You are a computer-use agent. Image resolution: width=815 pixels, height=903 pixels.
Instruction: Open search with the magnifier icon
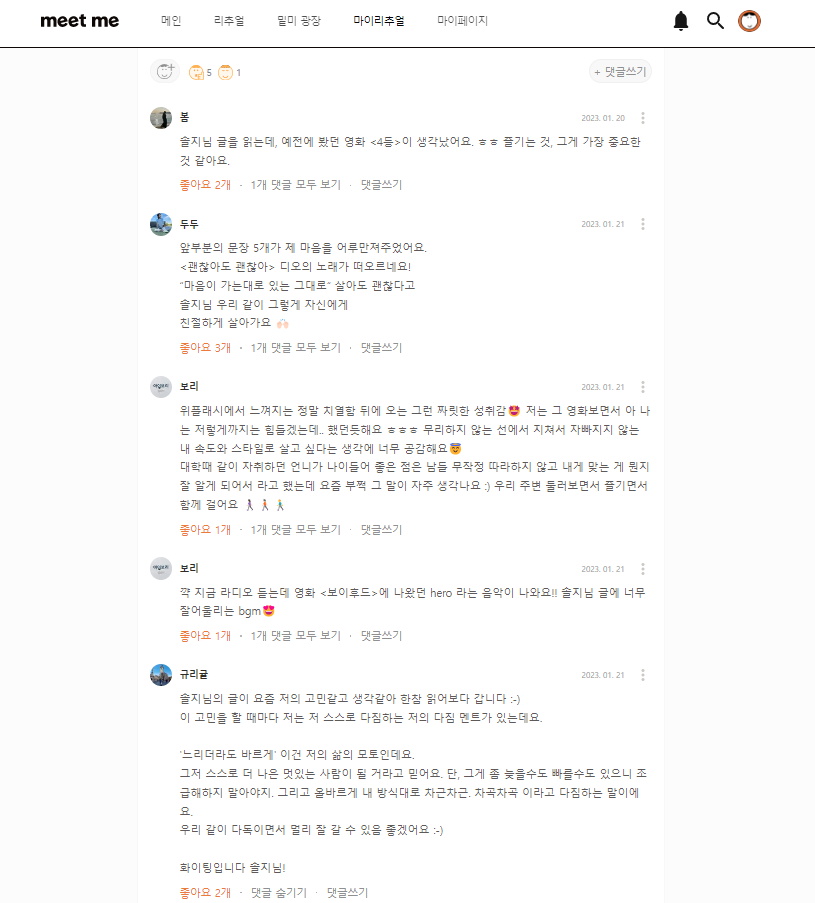pos(715,21)
